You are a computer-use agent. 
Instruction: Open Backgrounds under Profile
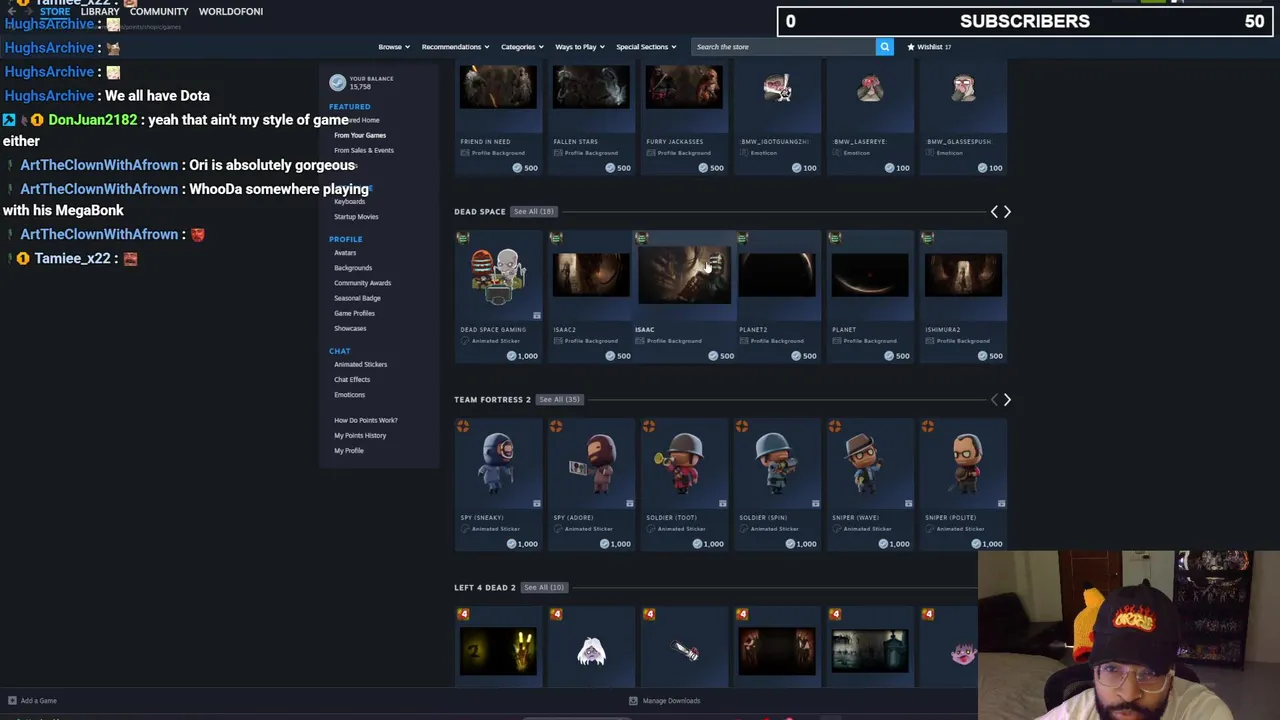(353, 268)
